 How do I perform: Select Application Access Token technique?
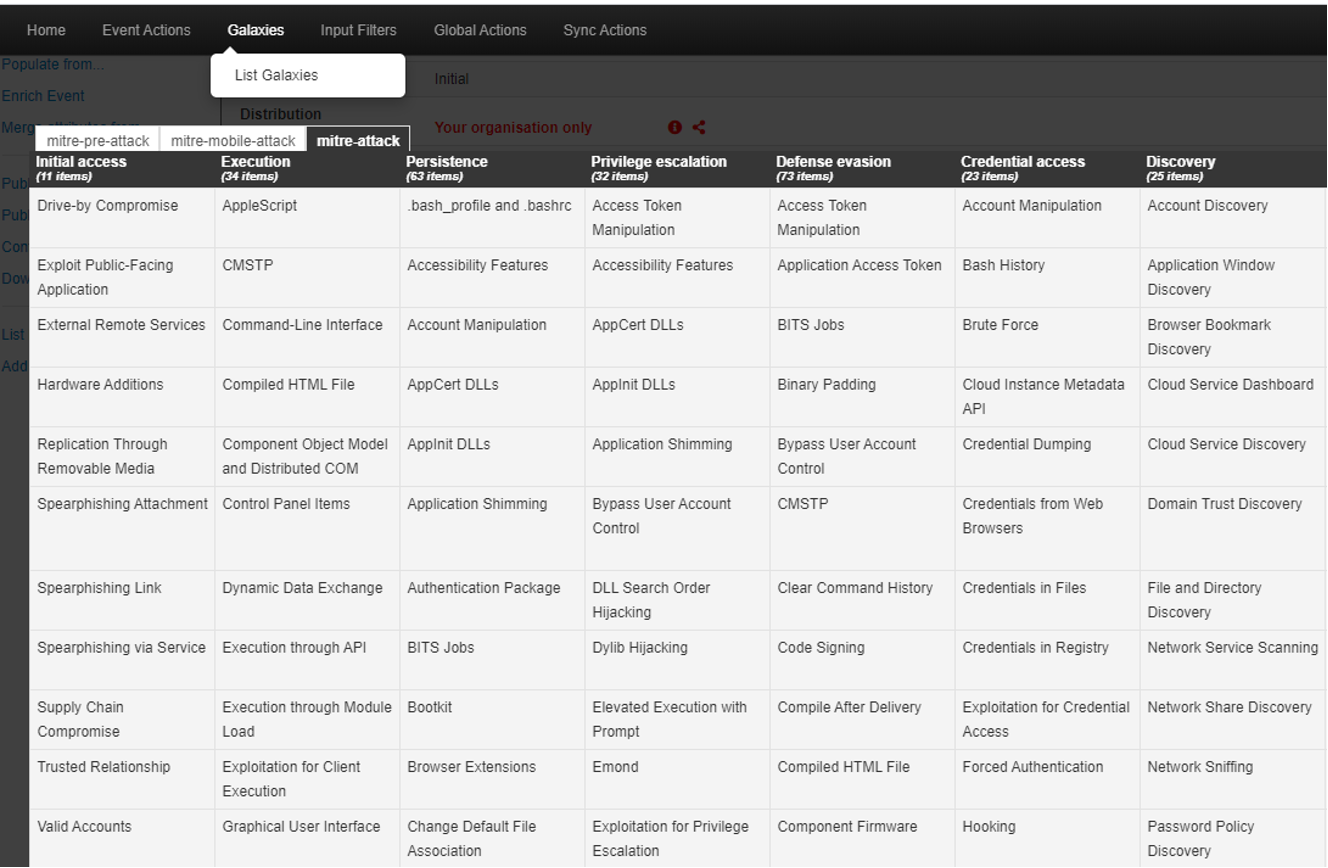point(862,277)
